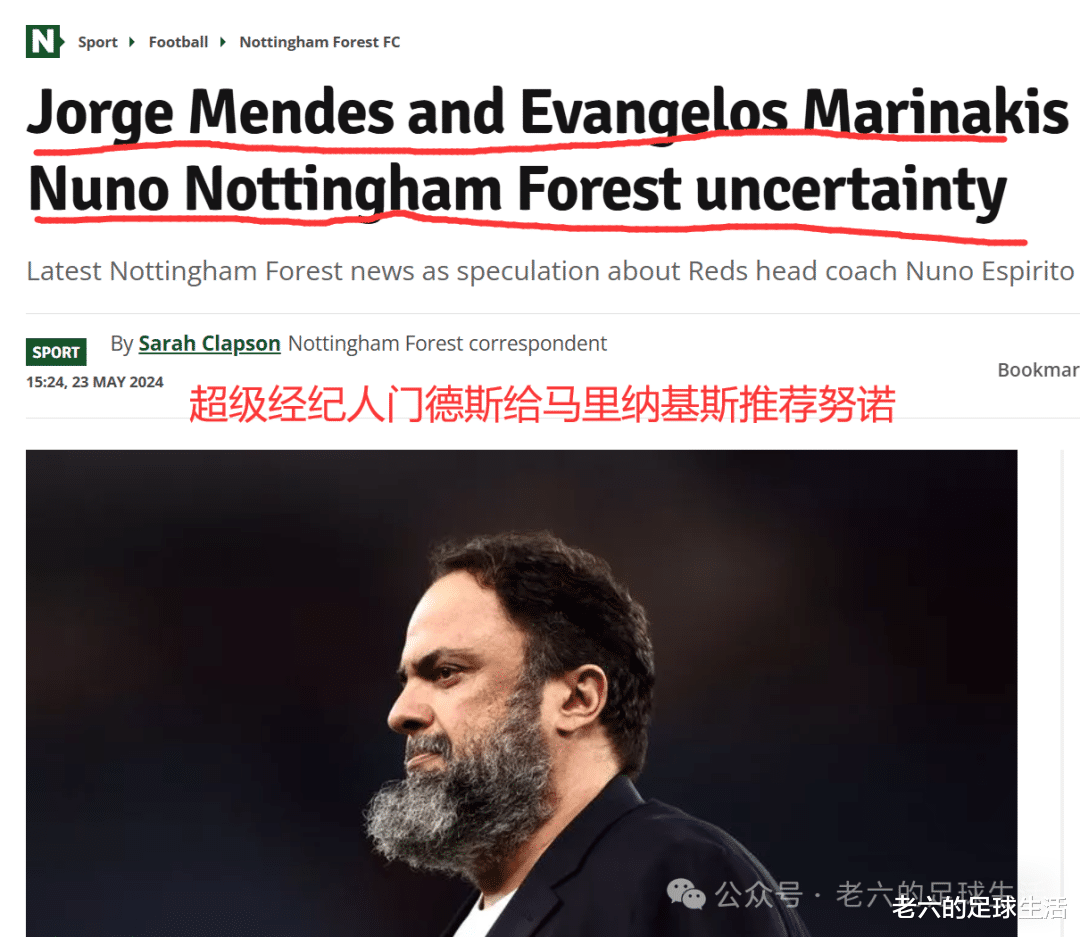The width and height of the screenshot is (1080, 937).
Task: Open the Sport breadcrumb link
Action: (98, 42)
